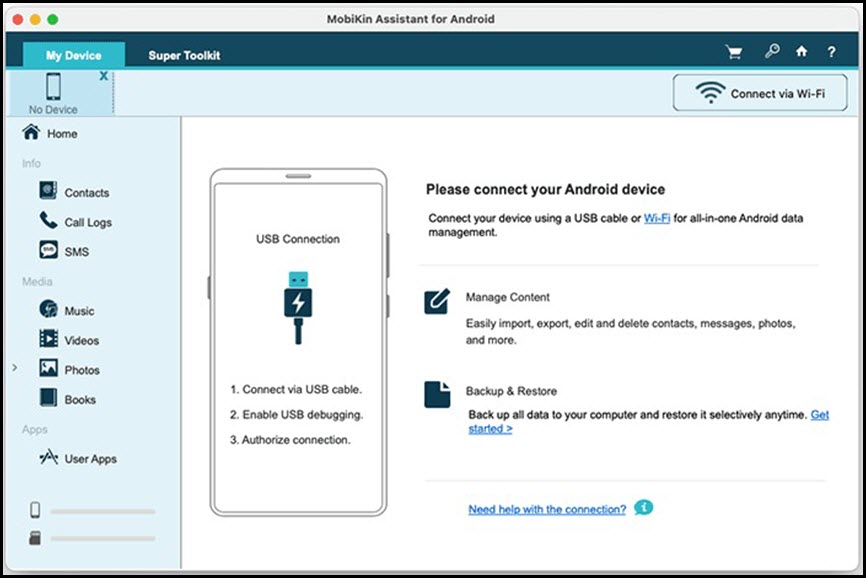Viewport: 866px width, 578px height.
Task: Click the Videos film icon
Action: point(48,338)
